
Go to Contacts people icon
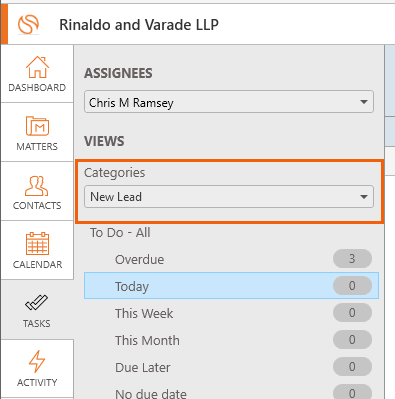tap(37, 186)
